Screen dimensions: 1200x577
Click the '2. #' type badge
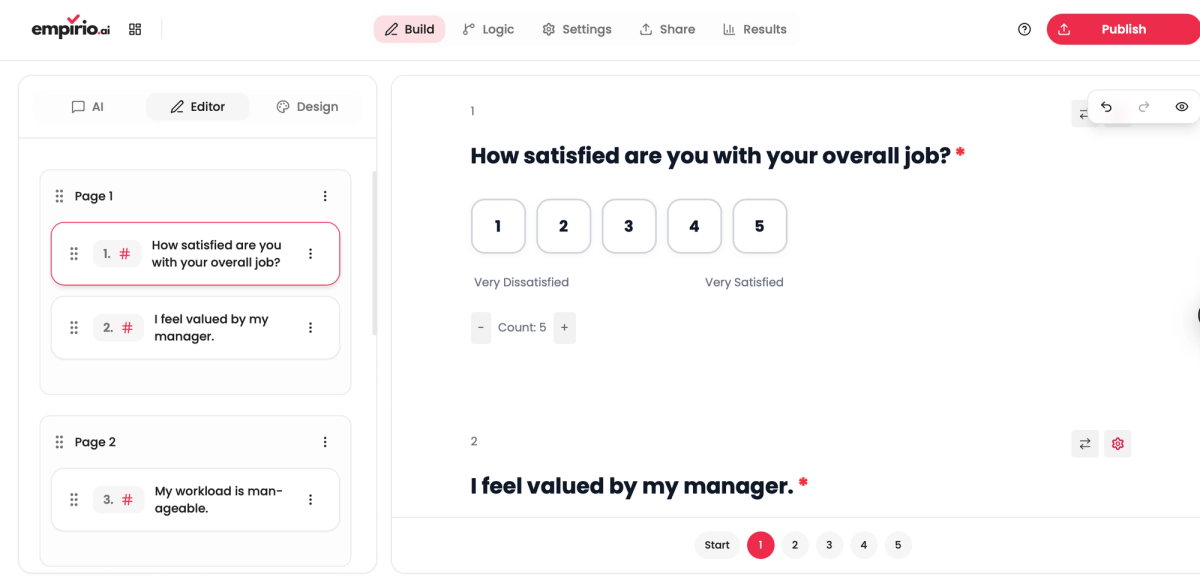coord(118,328)
